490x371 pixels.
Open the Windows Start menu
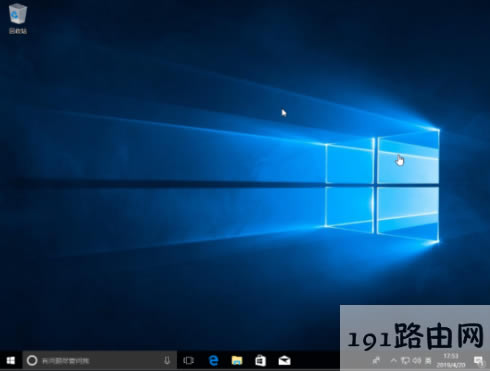pos(11,360)
